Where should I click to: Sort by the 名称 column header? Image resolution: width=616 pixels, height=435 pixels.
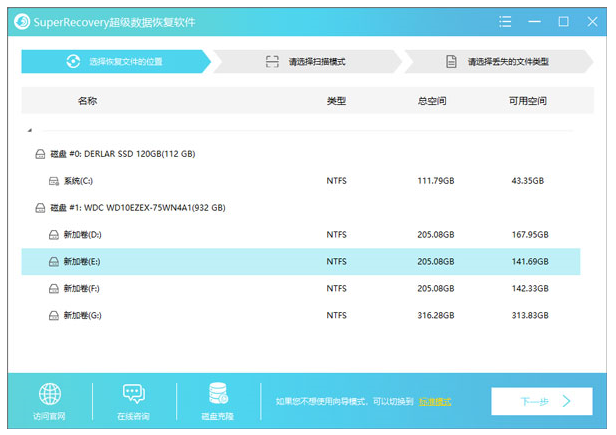pyautogui.click(x=87, y=101)
